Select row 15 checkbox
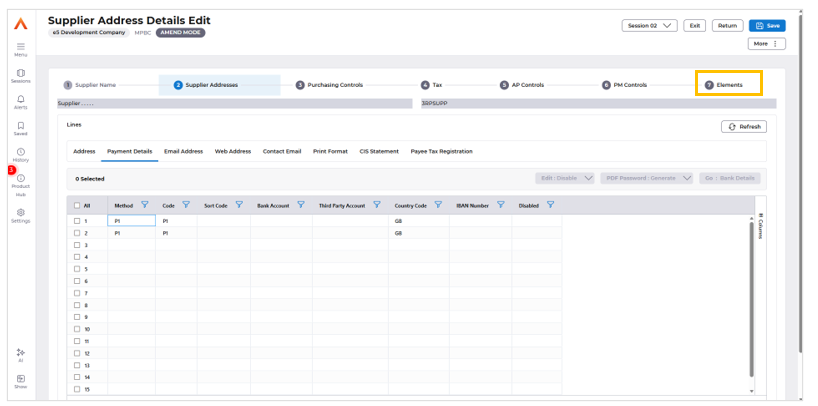Screen dimensions: 818x406 (77, 389)
